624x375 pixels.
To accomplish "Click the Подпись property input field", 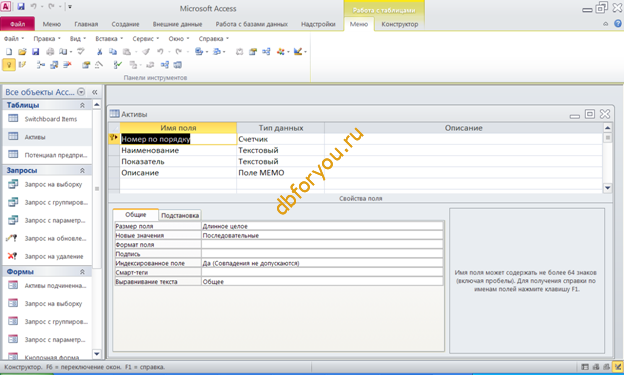I will click(x=322, y=254).
